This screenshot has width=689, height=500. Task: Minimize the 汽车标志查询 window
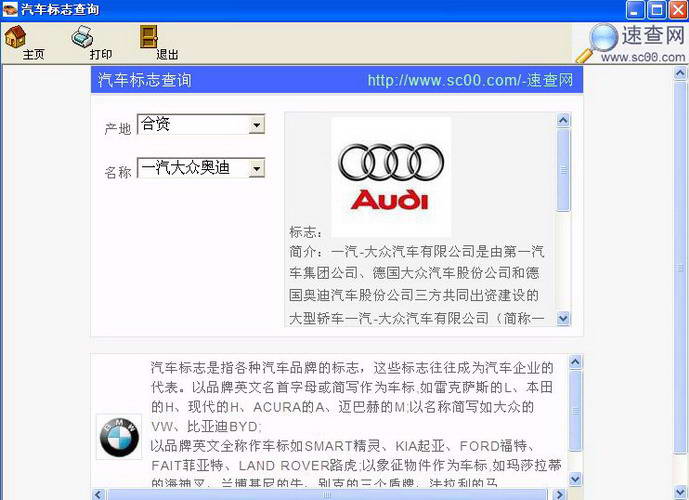coord(635,10)
